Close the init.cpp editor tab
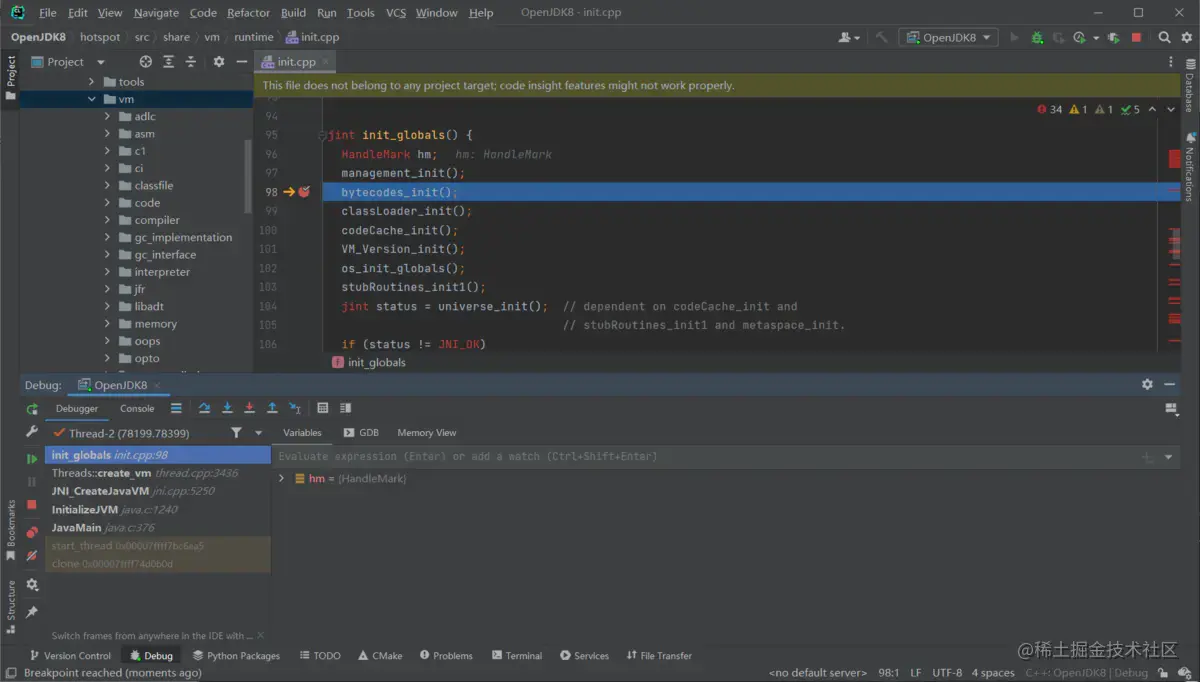Image resolution: width=1200 pixels, height=682 pixels. pyautogui.click(x=327, y=62)
